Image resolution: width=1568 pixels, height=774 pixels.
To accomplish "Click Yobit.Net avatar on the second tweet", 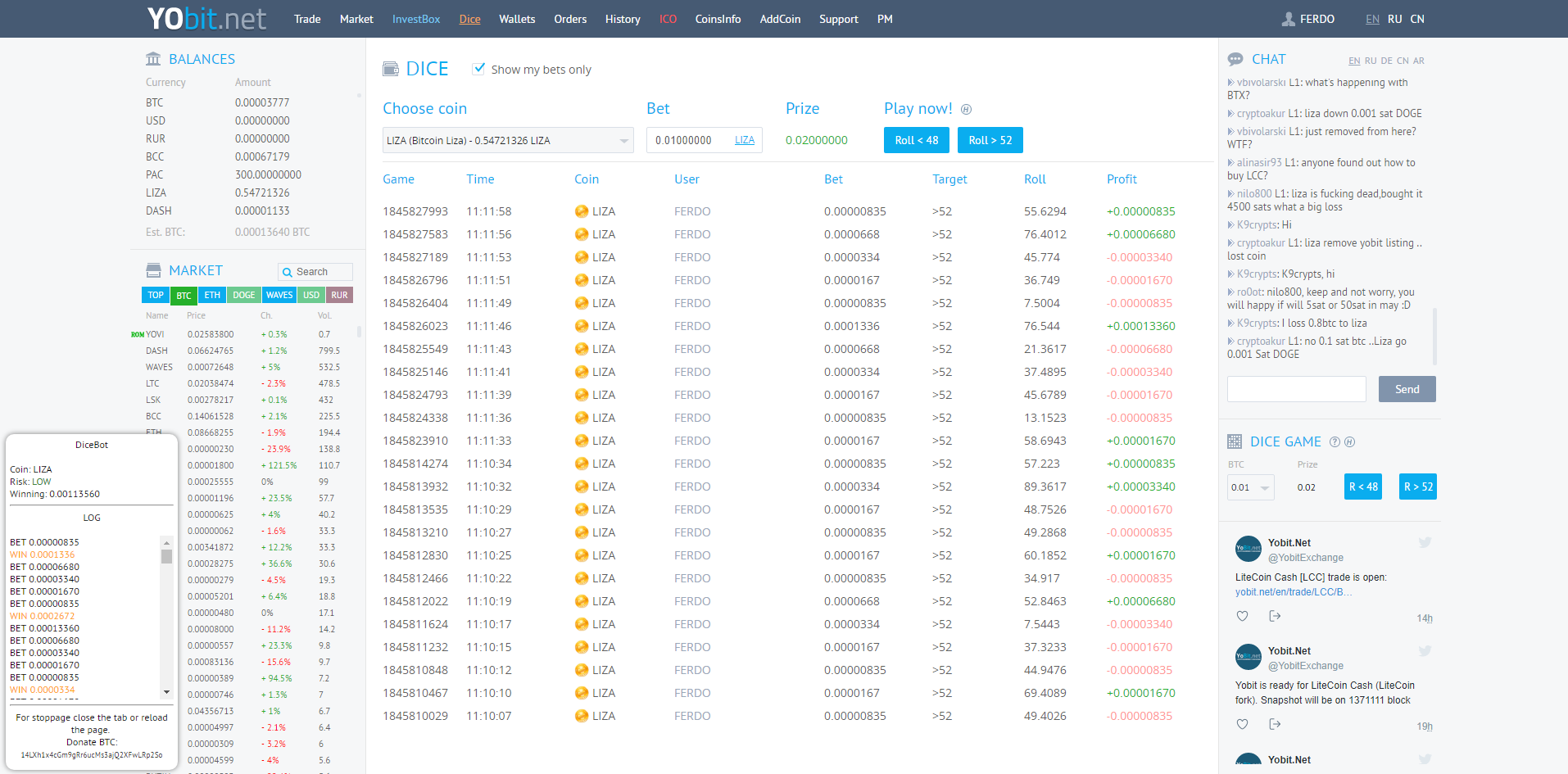I will pyautogui.click(x=1249, y=657).
